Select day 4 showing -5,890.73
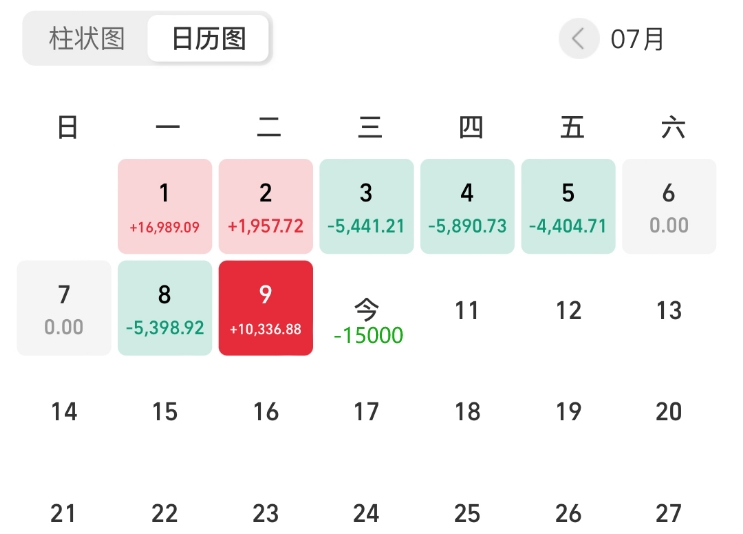The height and width of the screenshot is (534, 743). pos(468,207)
